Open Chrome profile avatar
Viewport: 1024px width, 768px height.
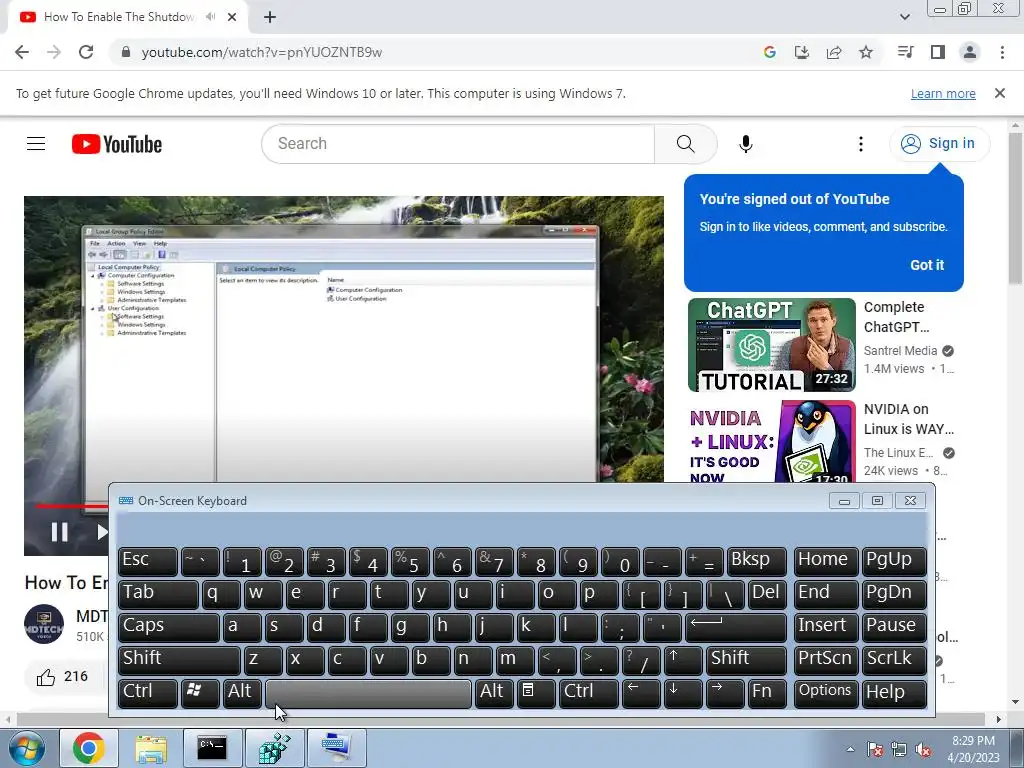(970, 52)
